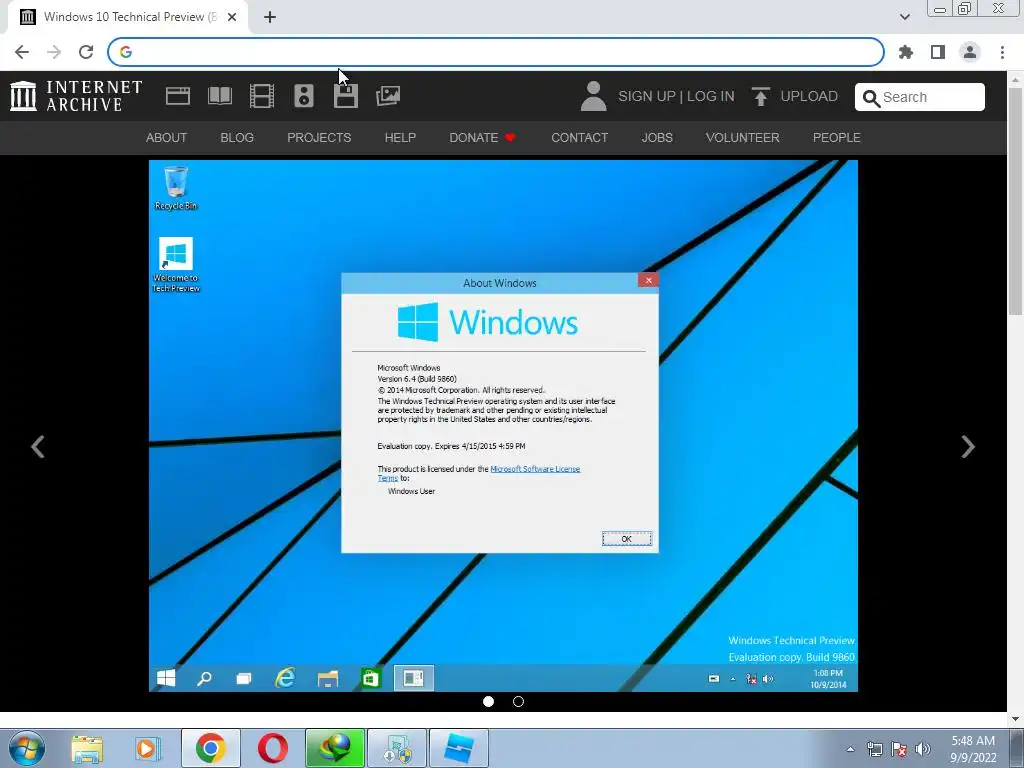This screenshot has height=768, width=1024.
Task: Click the volume speaker tray icon
Action: pos(923,749)
